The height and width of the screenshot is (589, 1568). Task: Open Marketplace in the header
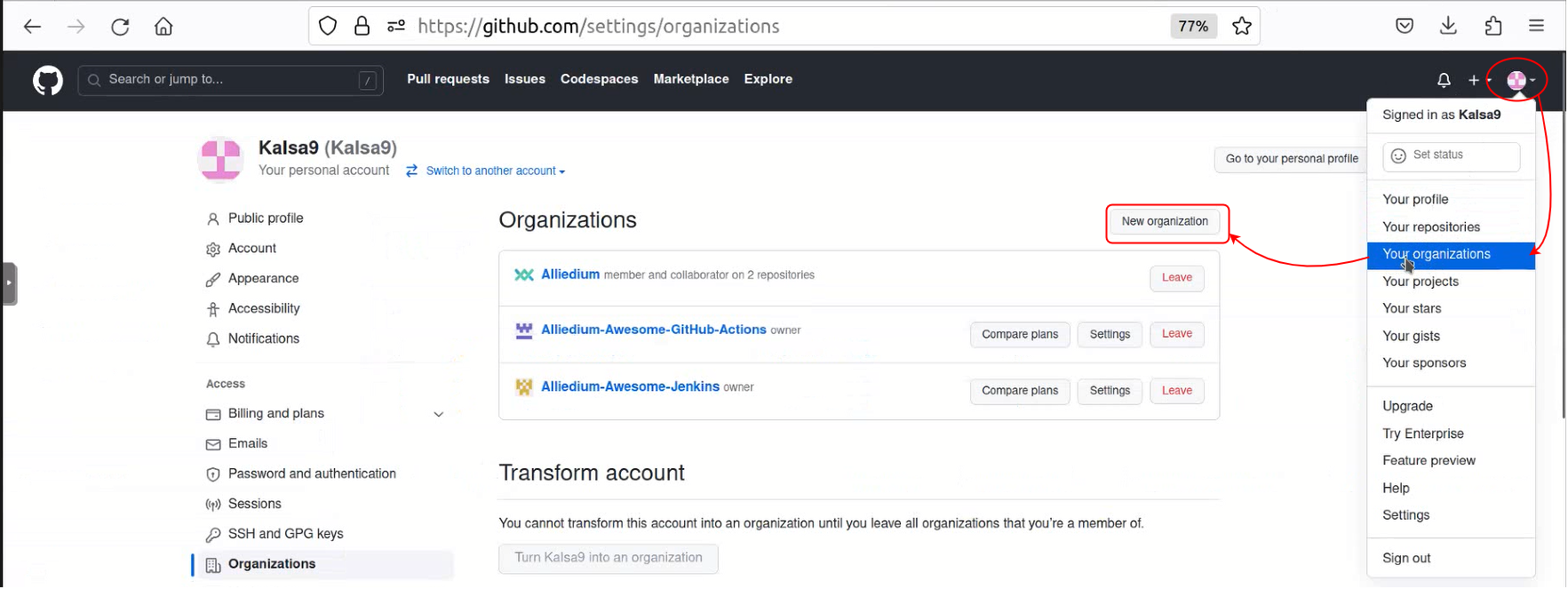[x=691, y=79]
